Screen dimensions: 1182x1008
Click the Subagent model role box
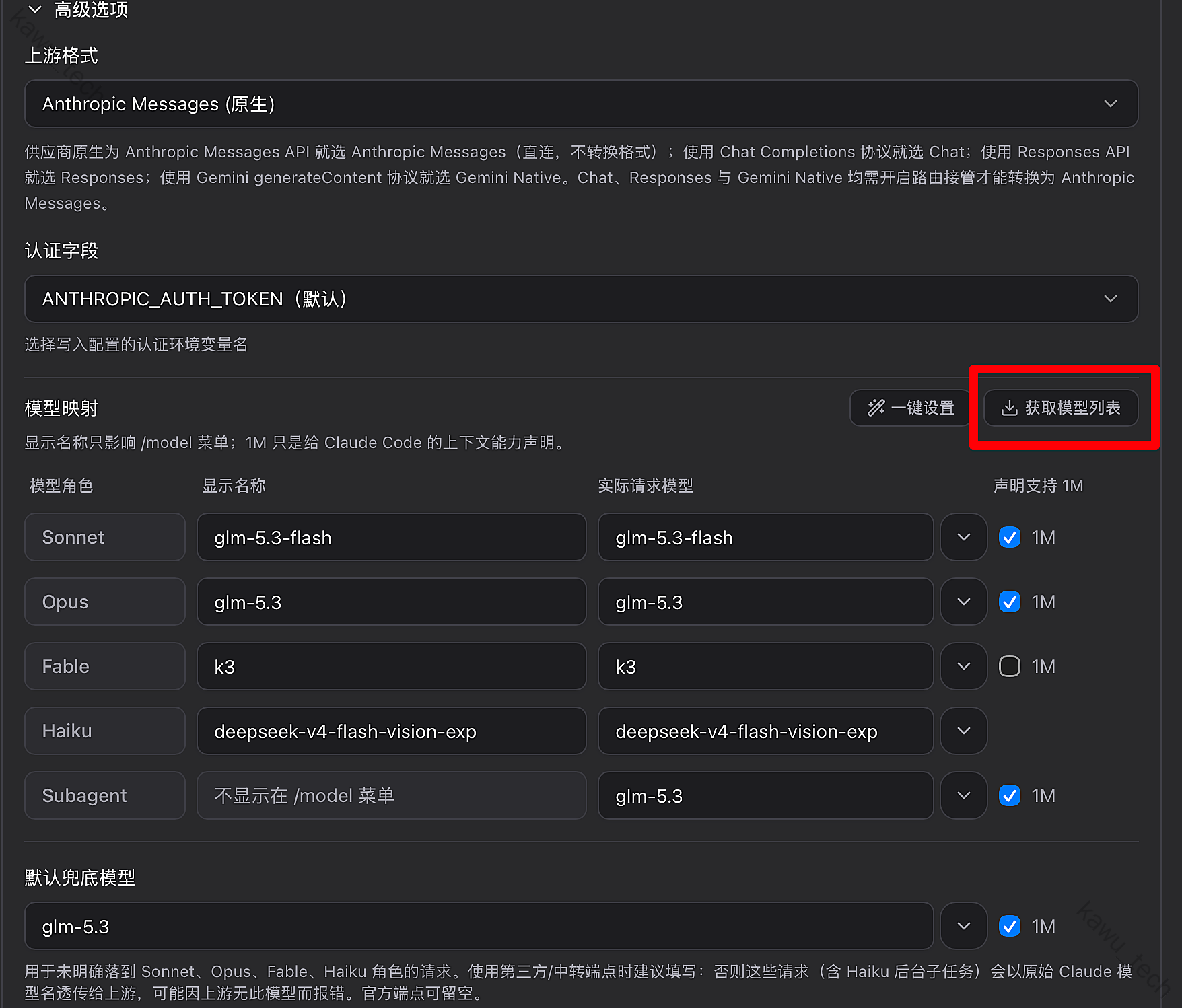click(105, 795)
